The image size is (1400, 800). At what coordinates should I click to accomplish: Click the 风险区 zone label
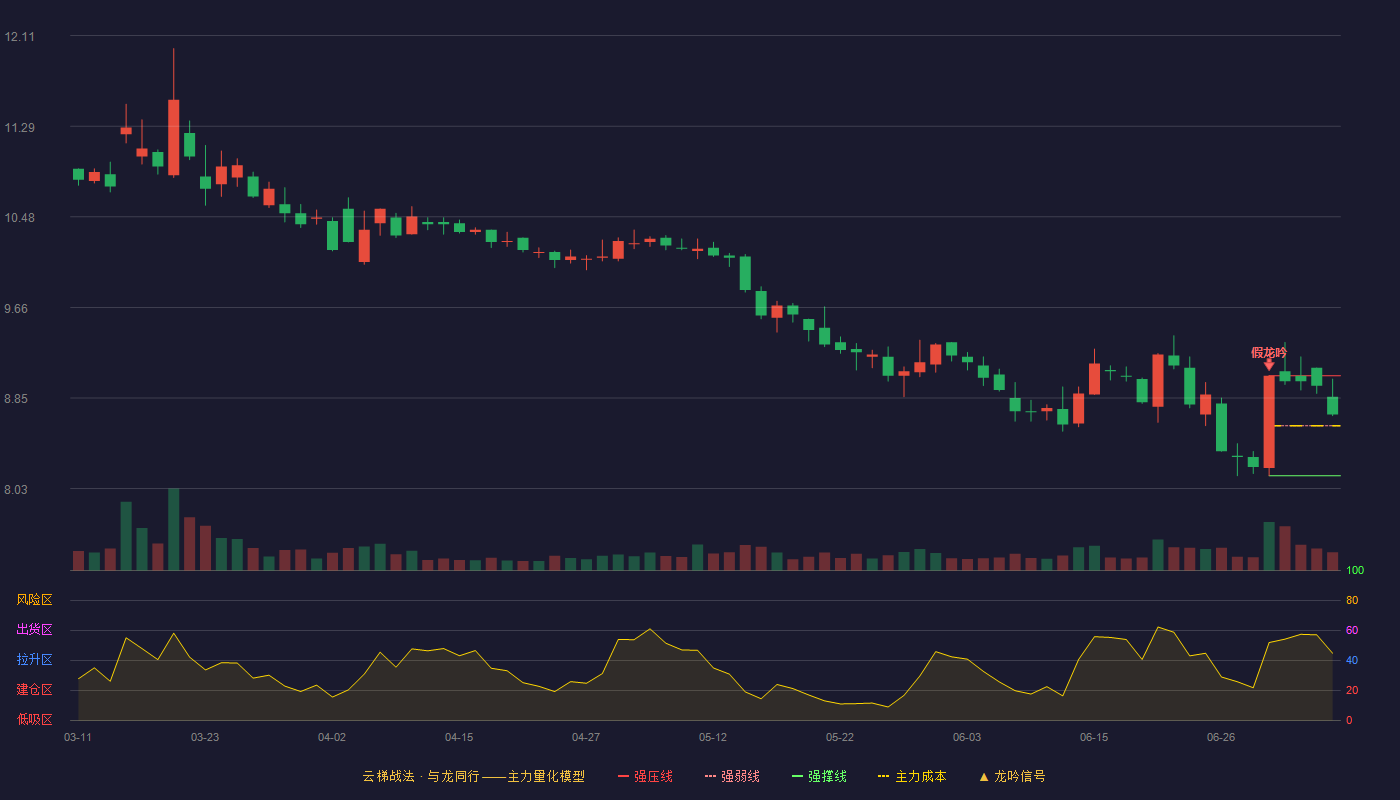(x=34, y=600)
